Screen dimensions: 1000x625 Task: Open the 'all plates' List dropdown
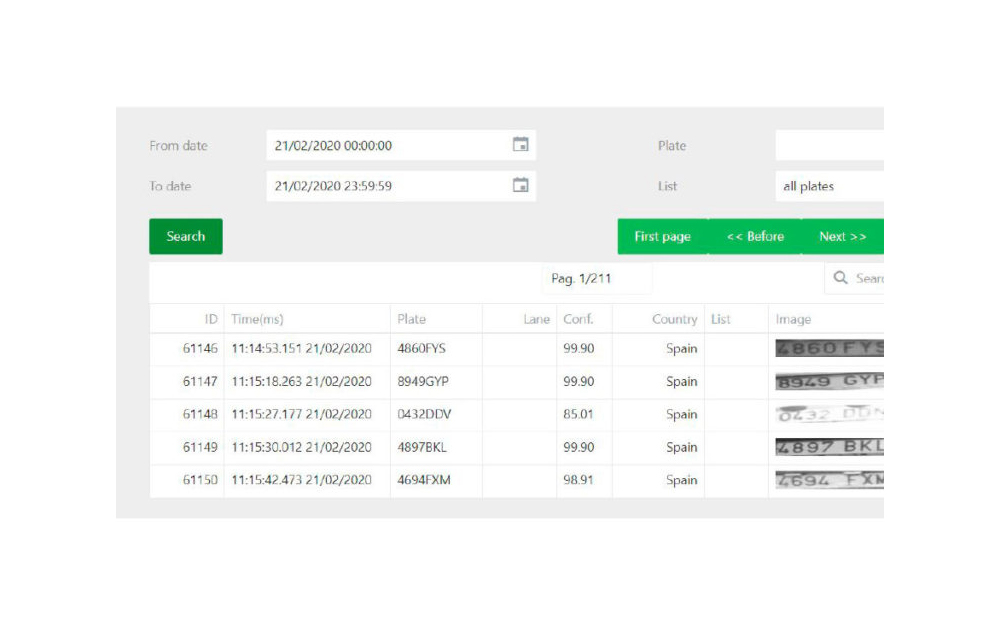(x=829, y=186)
